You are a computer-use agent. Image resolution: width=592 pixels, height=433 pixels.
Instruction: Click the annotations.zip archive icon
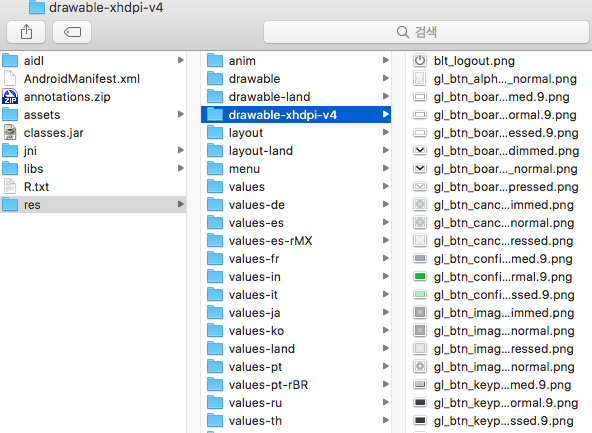[10, 97]
